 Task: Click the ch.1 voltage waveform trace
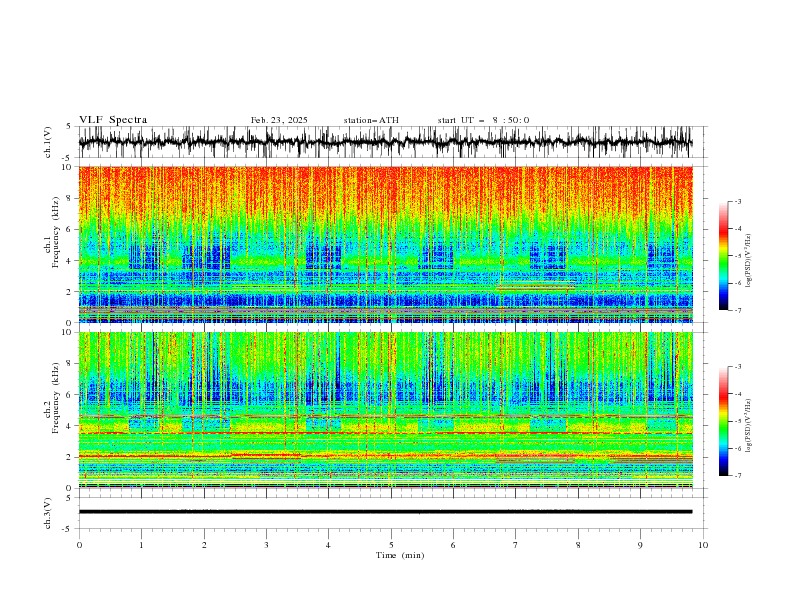[x=385, y=142]
